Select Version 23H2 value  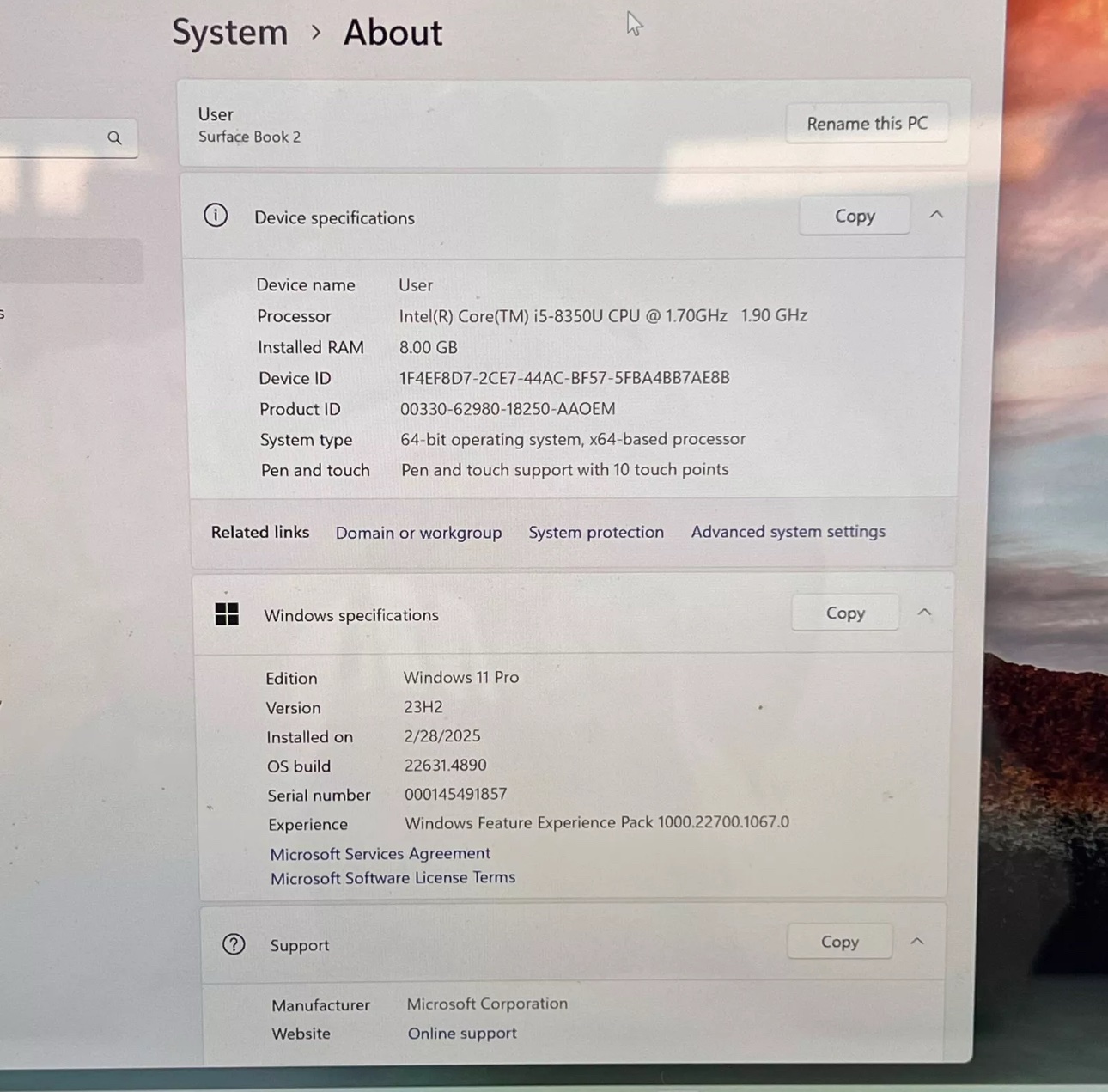click(423, 706)
